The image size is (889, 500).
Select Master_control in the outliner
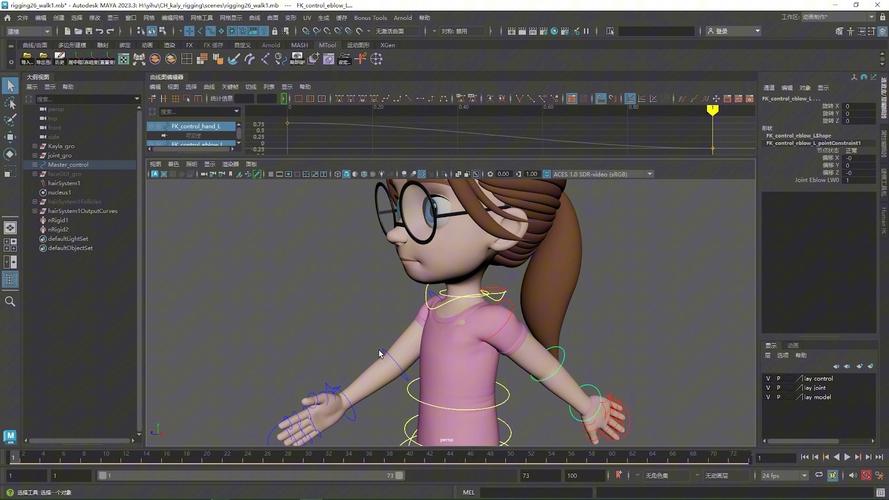point(68,165)
